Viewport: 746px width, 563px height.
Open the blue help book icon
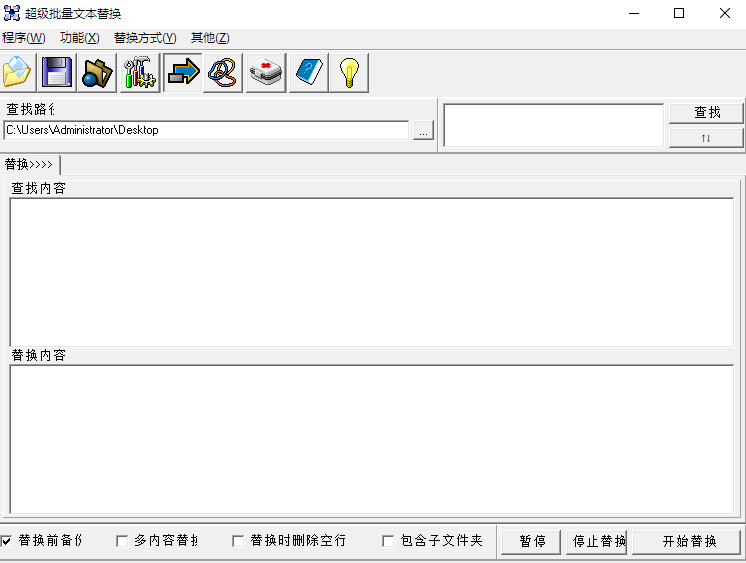point(308,73)
